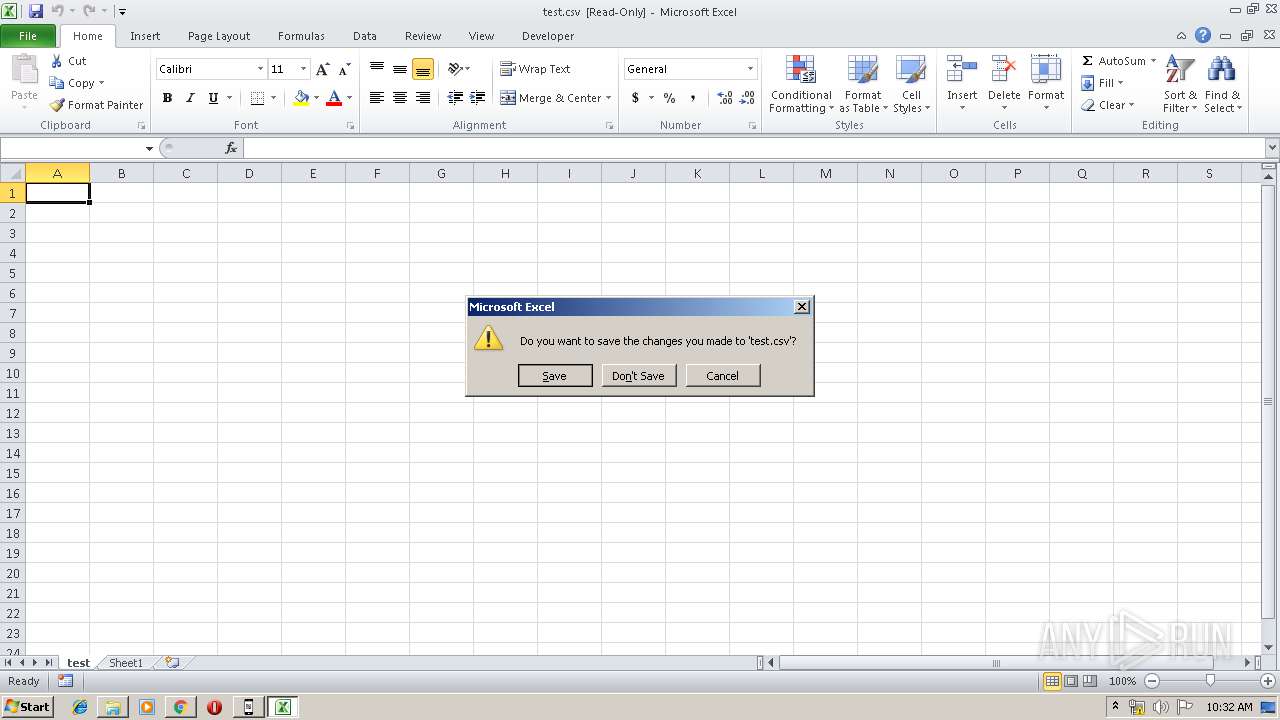Select the Sheet1 worksheet tab

[x=126, y=663]
